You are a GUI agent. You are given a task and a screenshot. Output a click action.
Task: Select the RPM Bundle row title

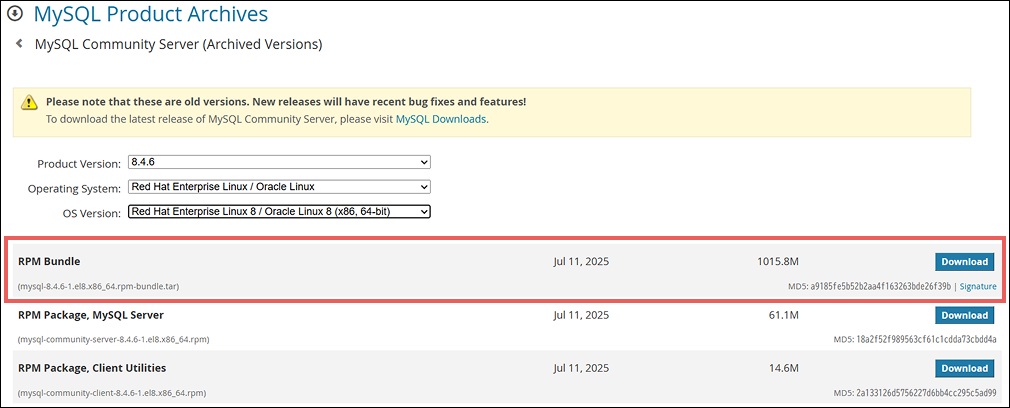49,262
